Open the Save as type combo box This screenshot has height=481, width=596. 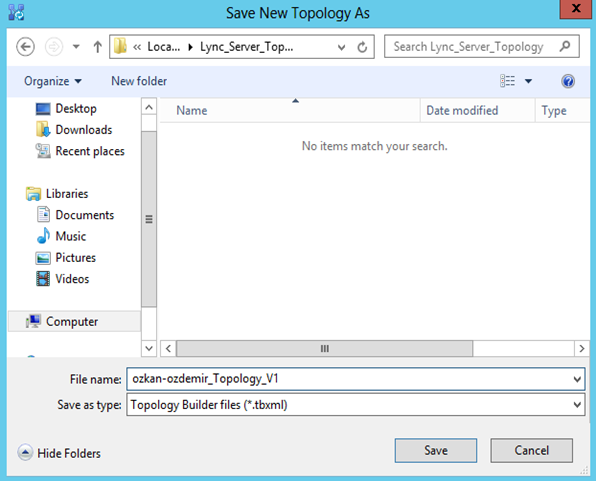355,405
